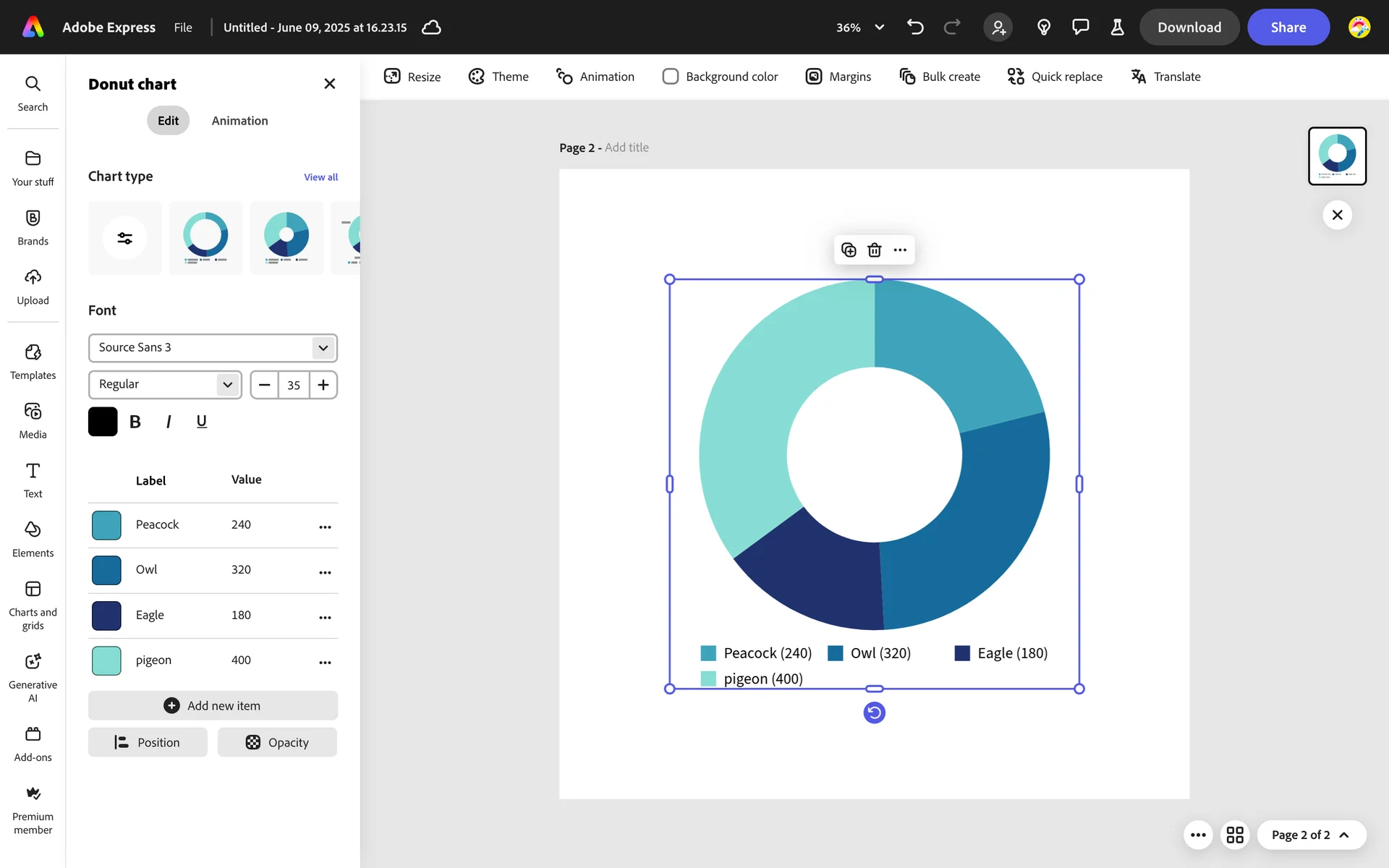The image size is (1389, 868).
Task: Toggle bold formatting for the chart text
Action: (x=135, y=422)
